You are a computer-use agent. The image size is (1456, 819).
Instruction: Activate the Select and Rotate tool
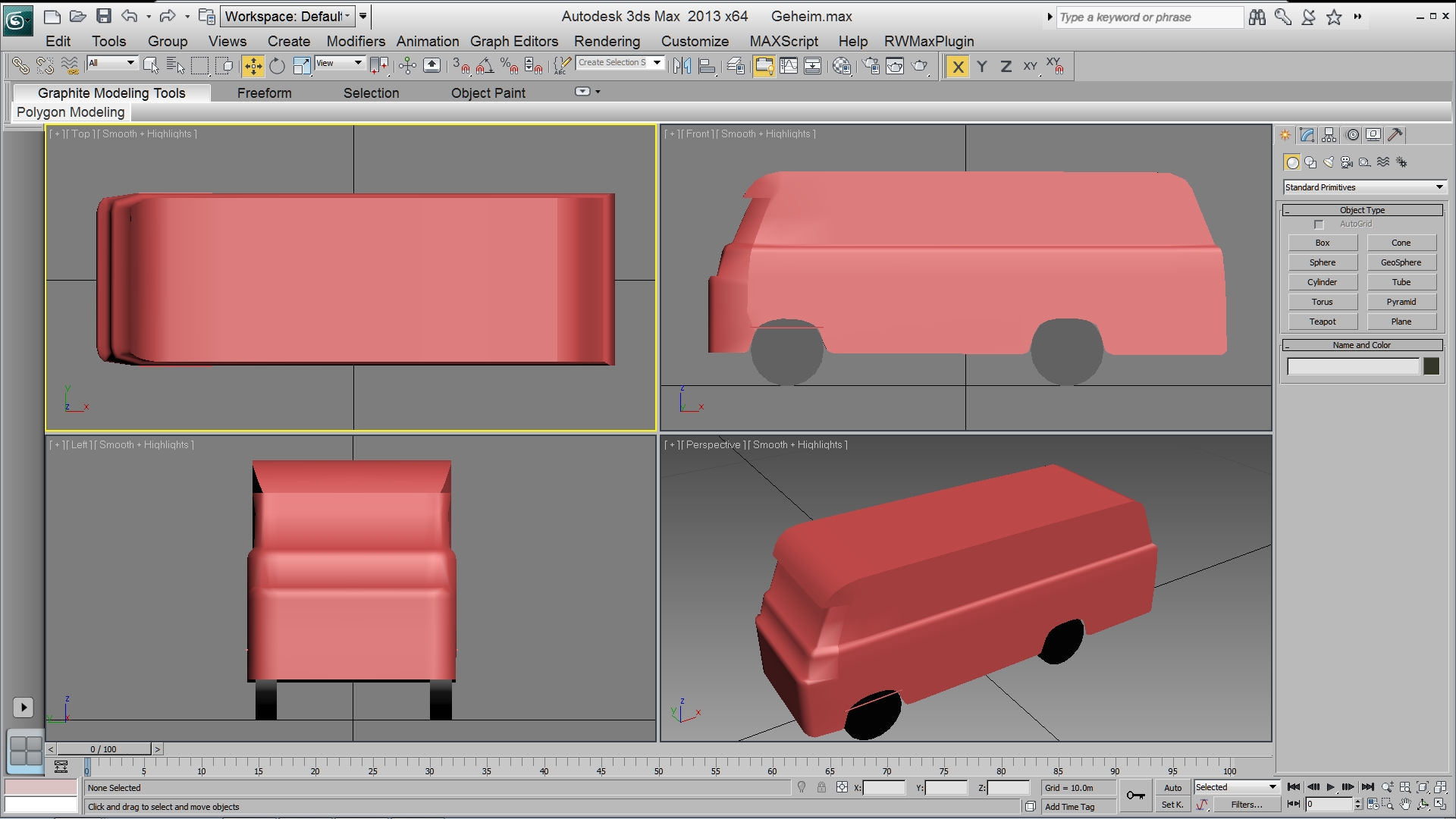point(278,67)
